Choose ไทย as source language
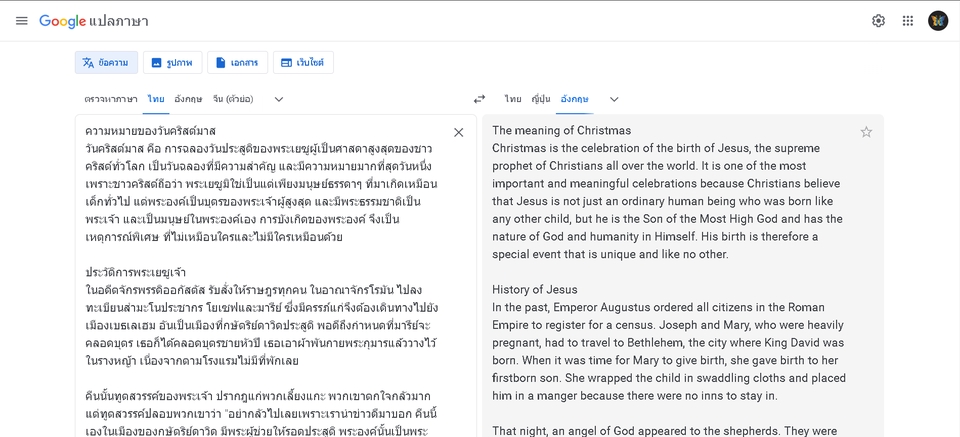 [156, 99]
